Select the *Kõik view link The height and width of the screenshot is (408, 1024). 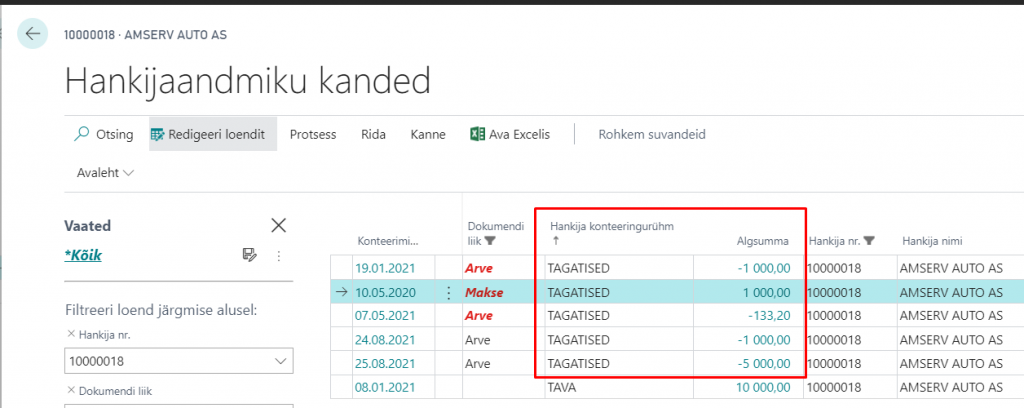click(x=83, y=255)
